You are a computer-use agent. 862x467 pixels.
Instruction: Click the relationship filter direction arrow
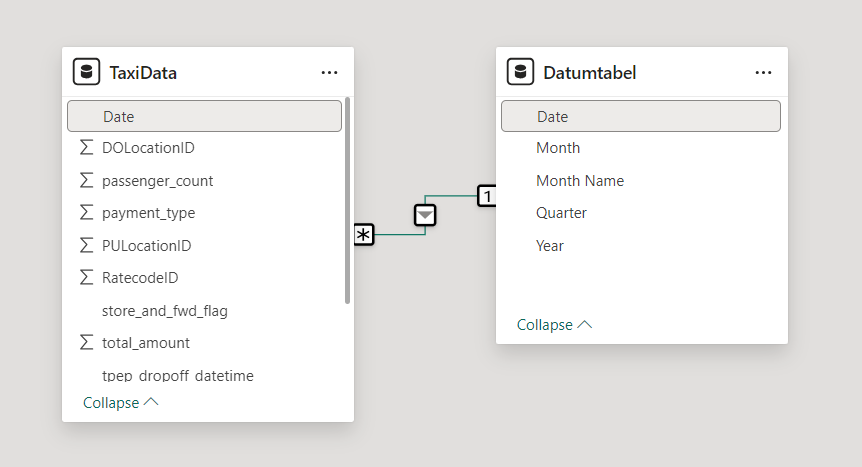(425, 214)
